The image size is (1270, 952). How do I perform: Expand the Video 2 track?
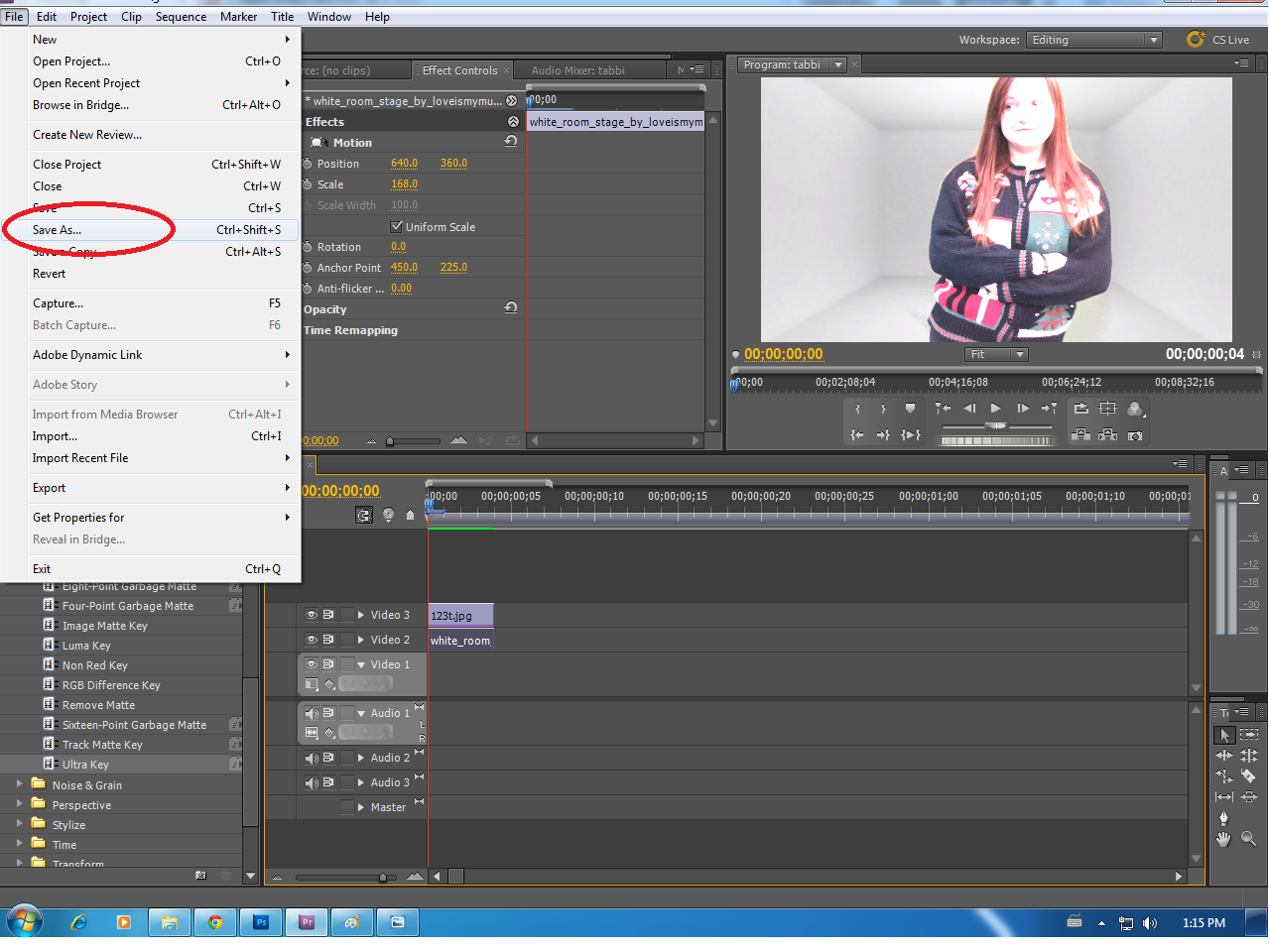361,640
